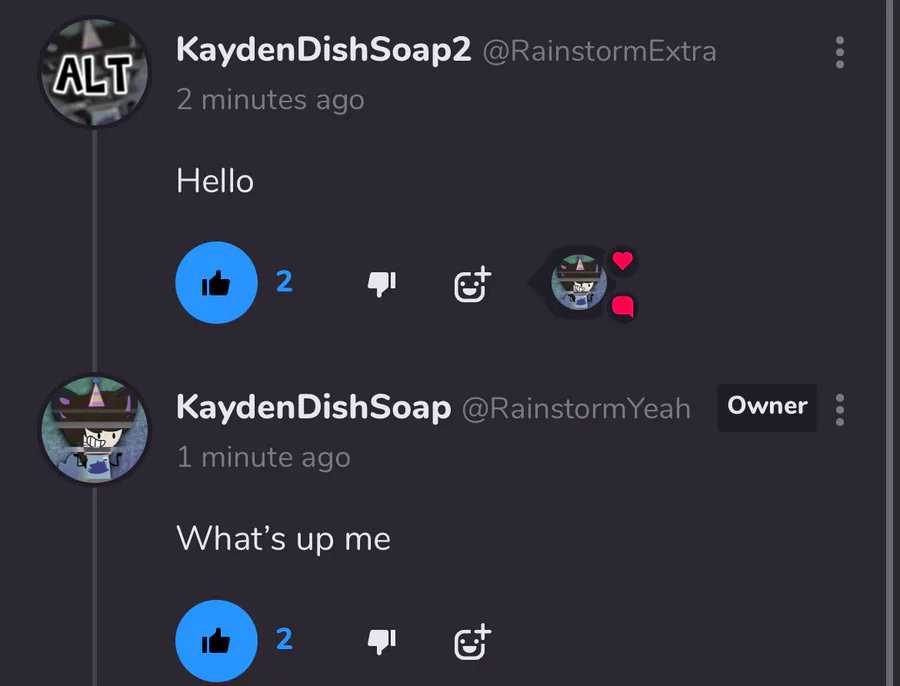Add an emoji reaction to the Hello comment
The width and height of the screenshot is (900, 686).
(x=472, y=284)
